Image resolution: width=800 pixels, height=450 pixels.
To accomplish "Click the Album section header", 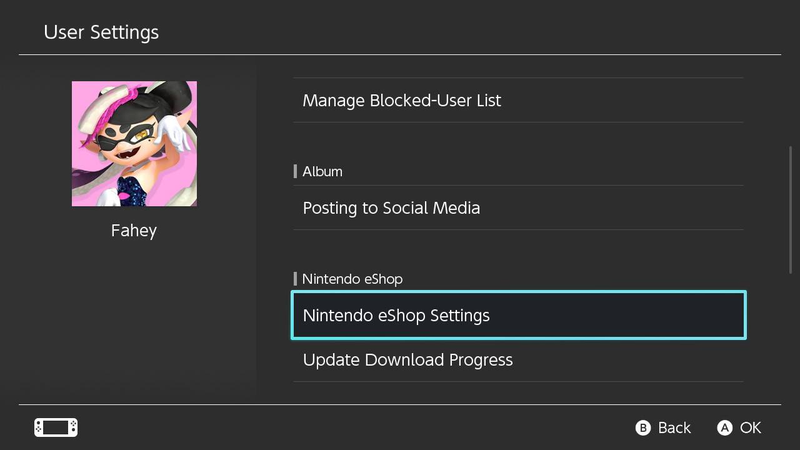I will pyautogui.click(x=322, y=171).
